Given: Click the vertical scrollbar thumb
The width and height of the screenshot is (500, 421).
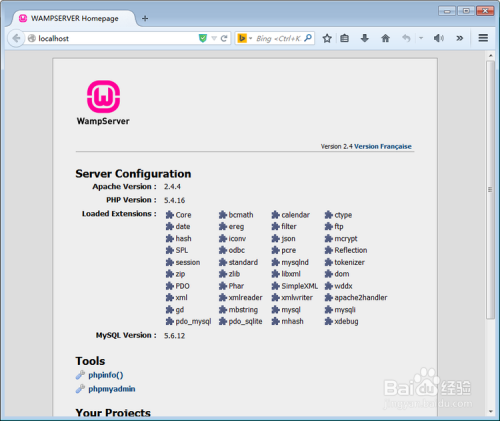Looking at the screenshot, I should pyautogui.click(x=490, y=189).
